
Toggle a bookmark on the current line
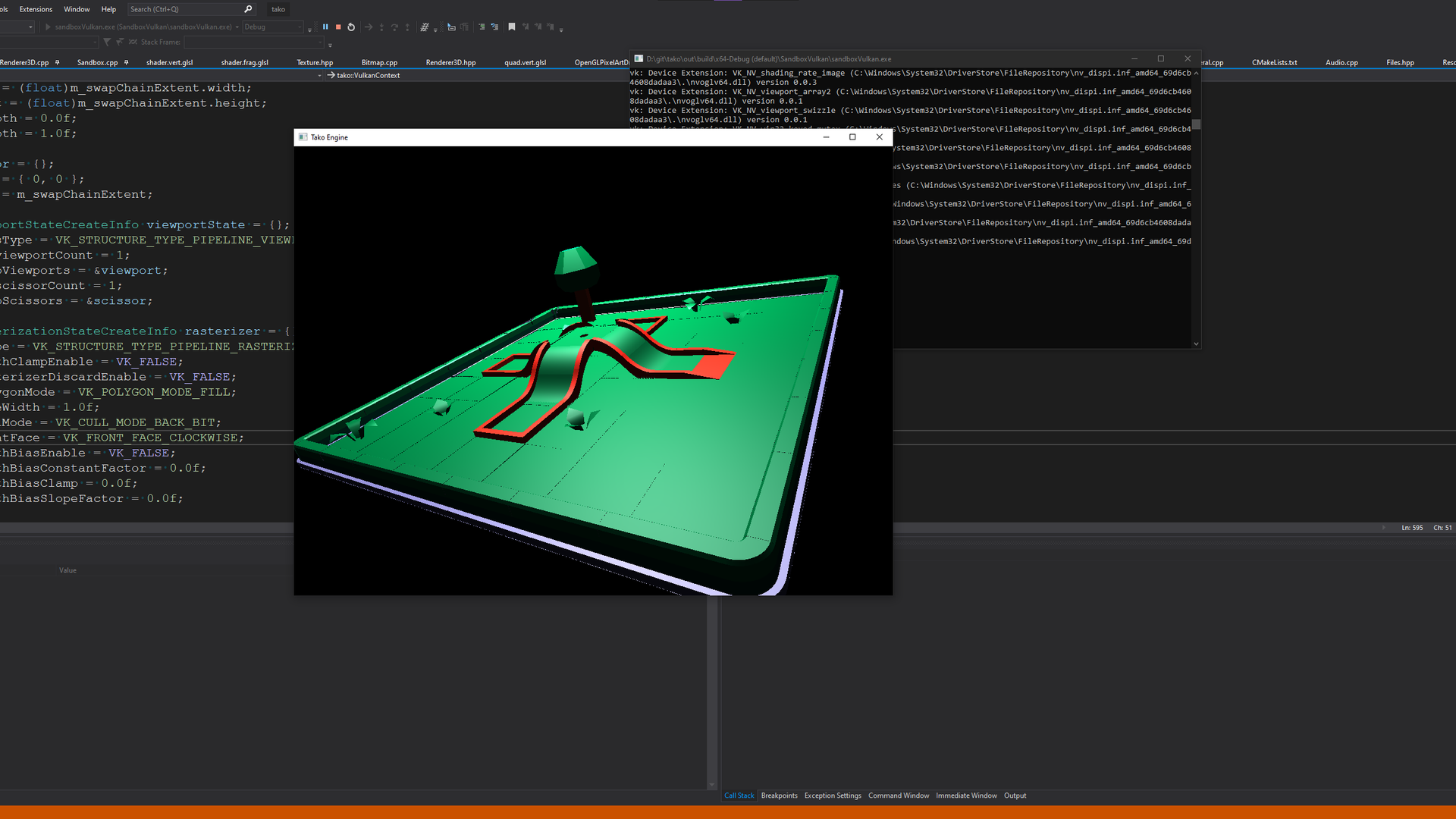tap(512, 27)
